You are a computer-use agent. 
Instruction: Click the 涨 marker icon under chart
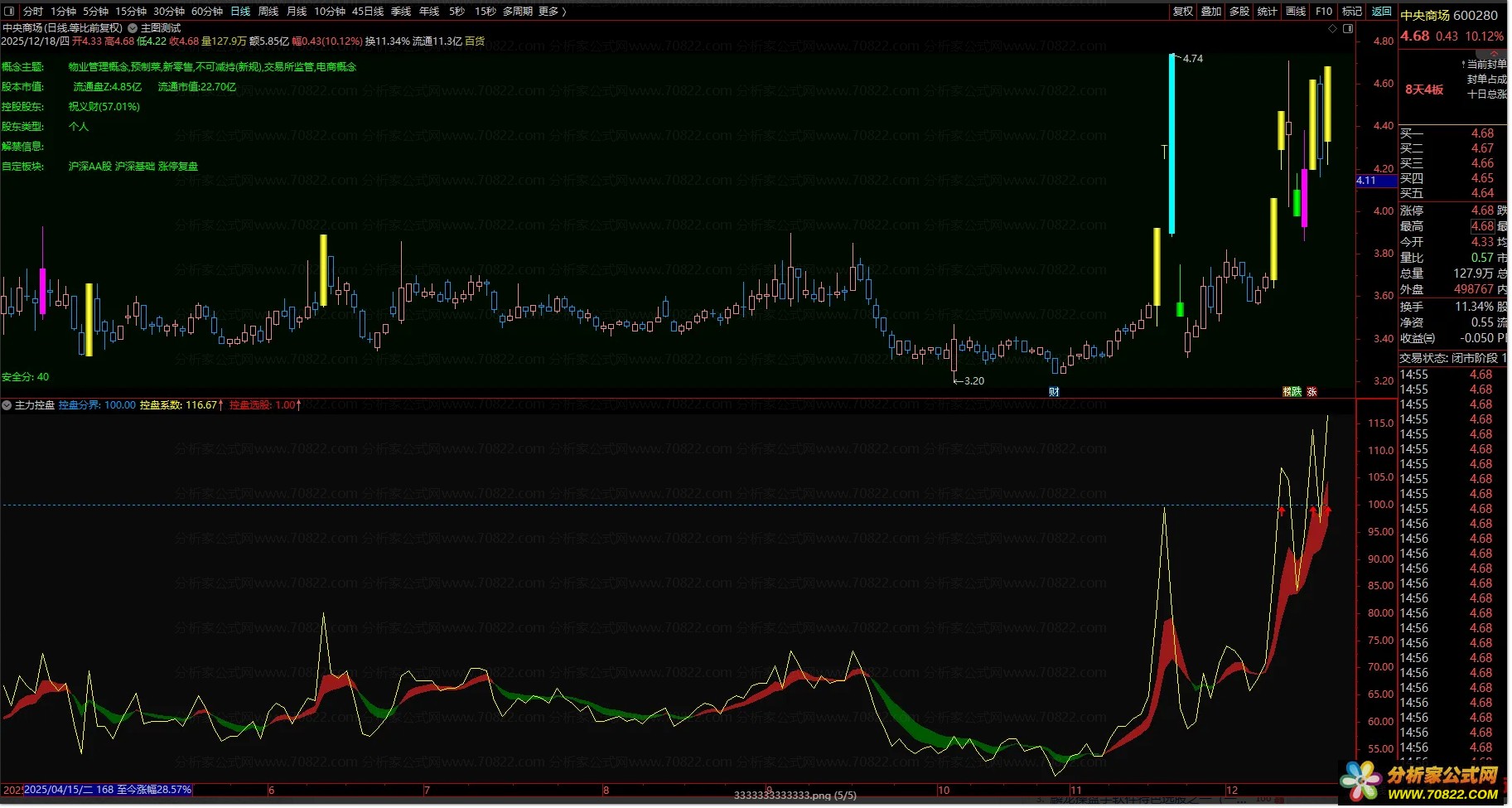(1312, 392)
